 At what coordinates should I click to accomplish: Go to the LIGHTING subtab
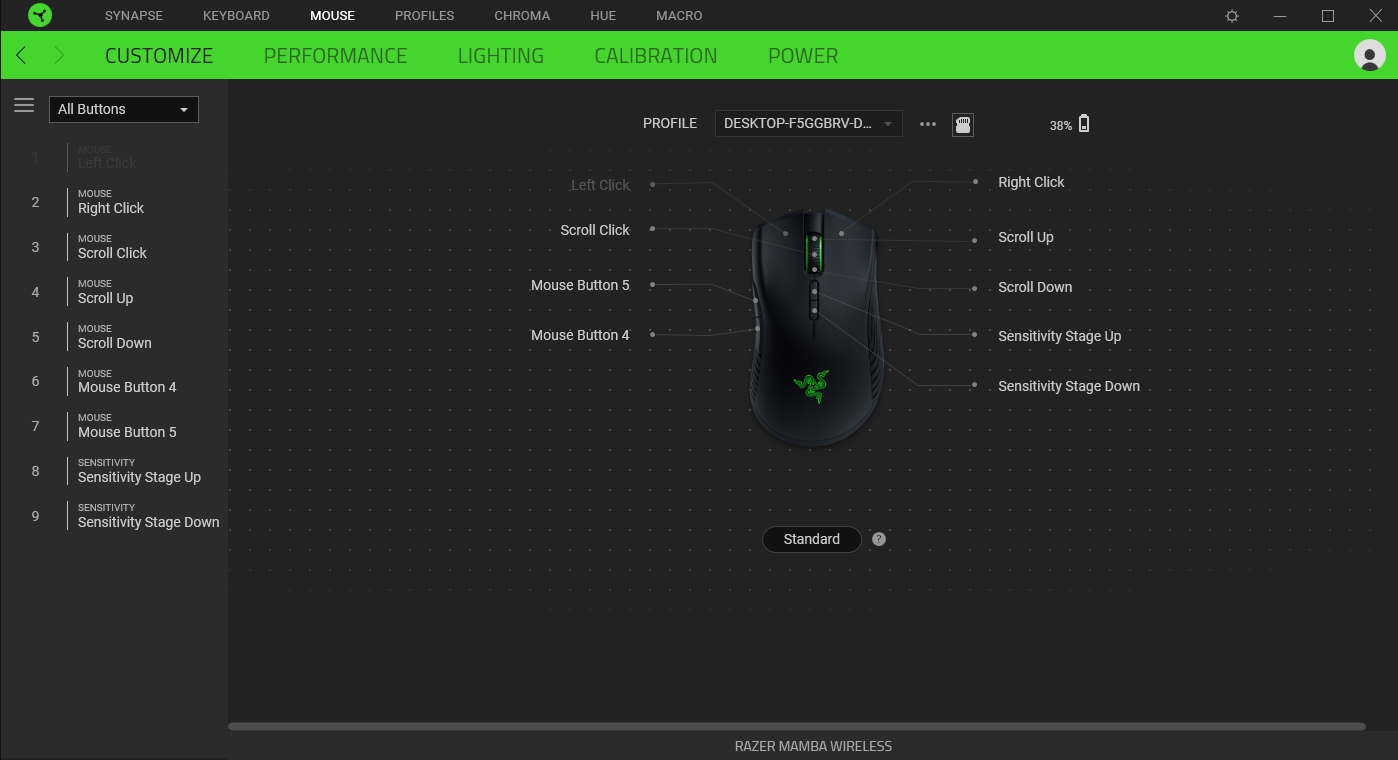point(501,56)
